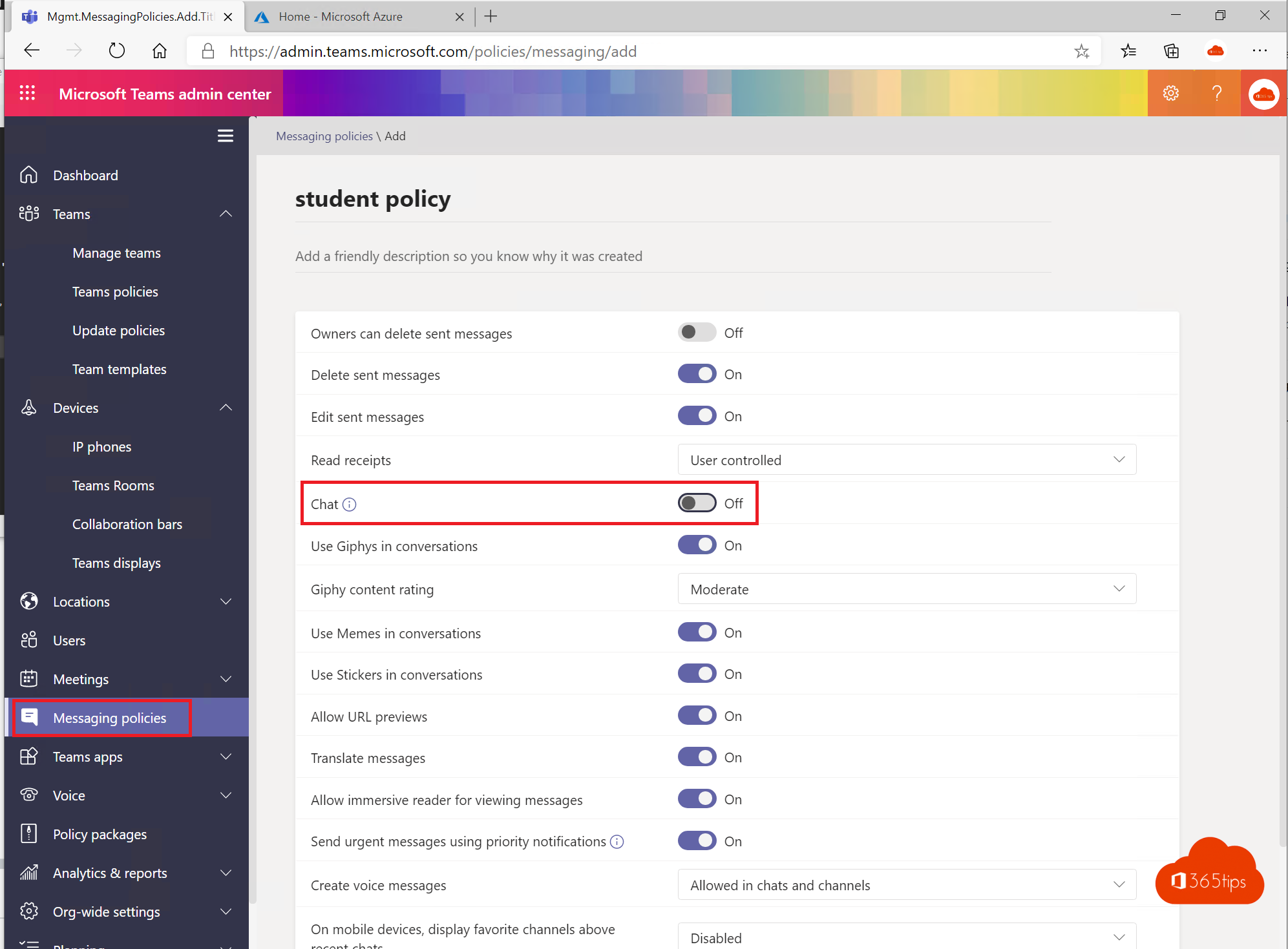Screen dimensions: 1288x949
Task: Disable Use Giphys in conversations
Action: coord(697,545)
